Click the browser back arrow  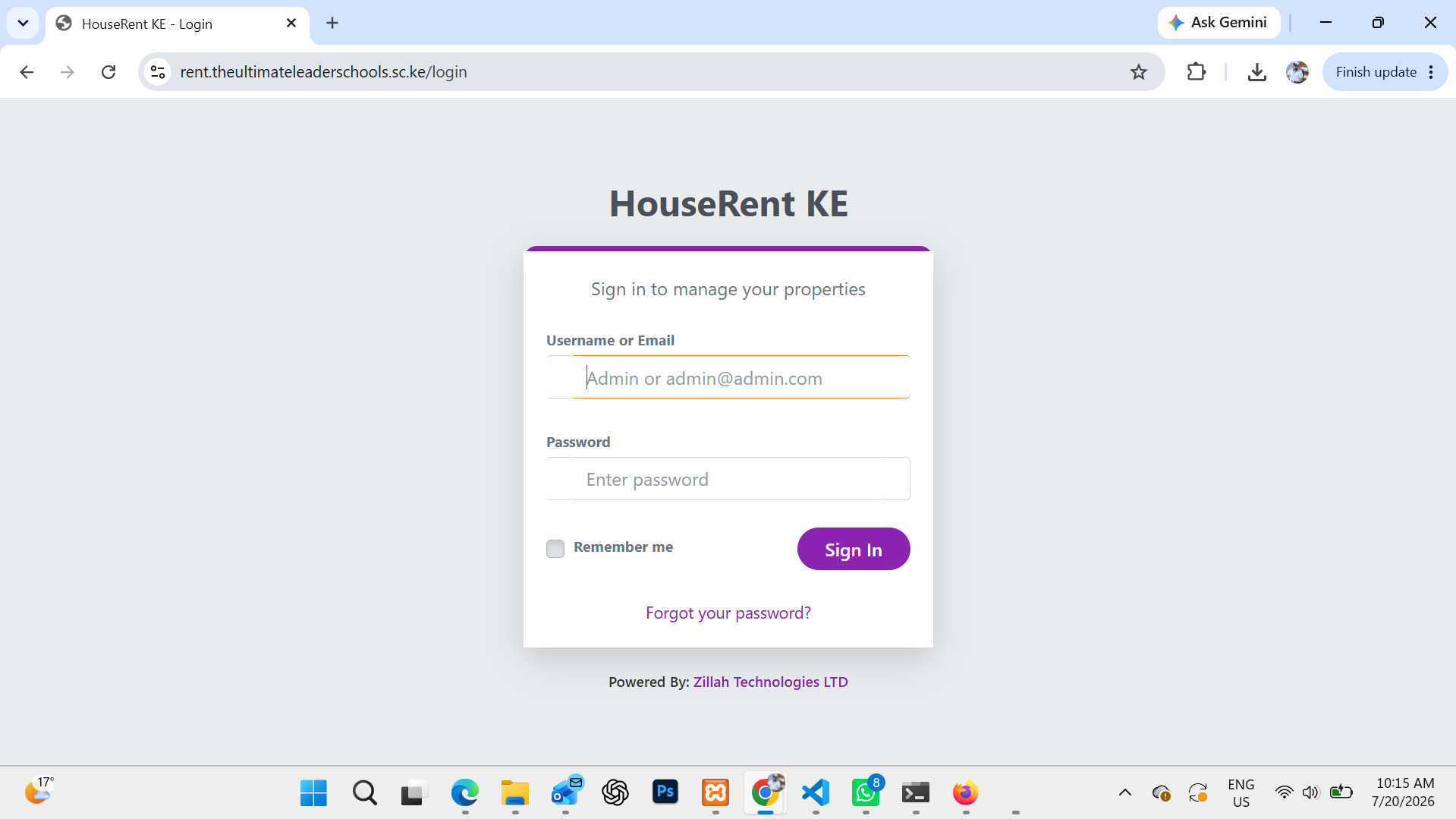(27, 72)
